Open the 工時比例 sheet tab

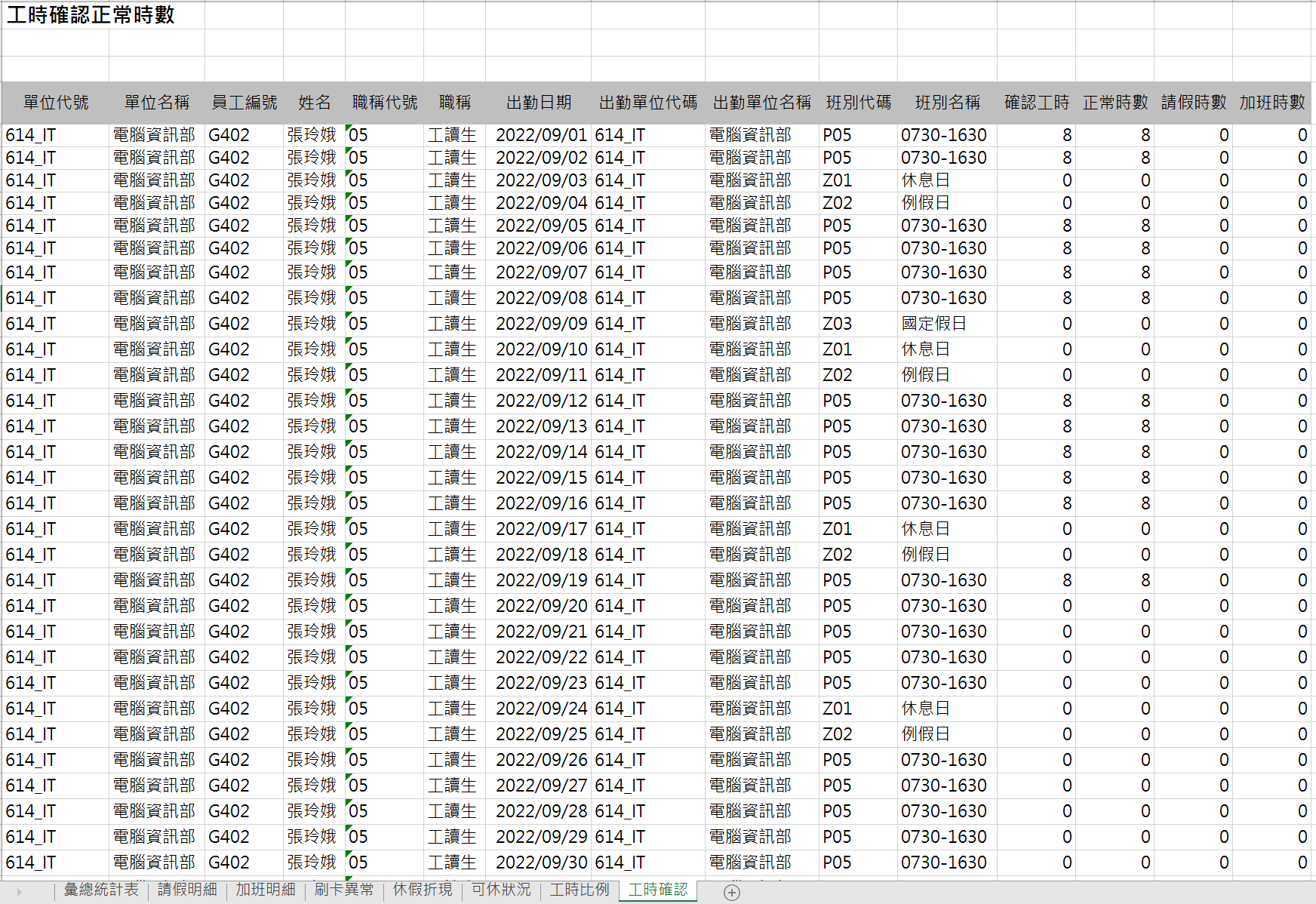pyautogui.click(x=580, y=890)
